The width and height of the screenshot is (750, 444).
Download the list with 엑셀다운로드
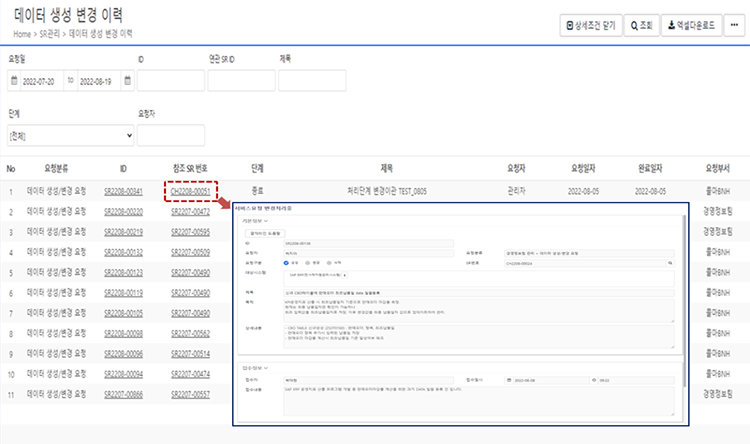point(691,27)
